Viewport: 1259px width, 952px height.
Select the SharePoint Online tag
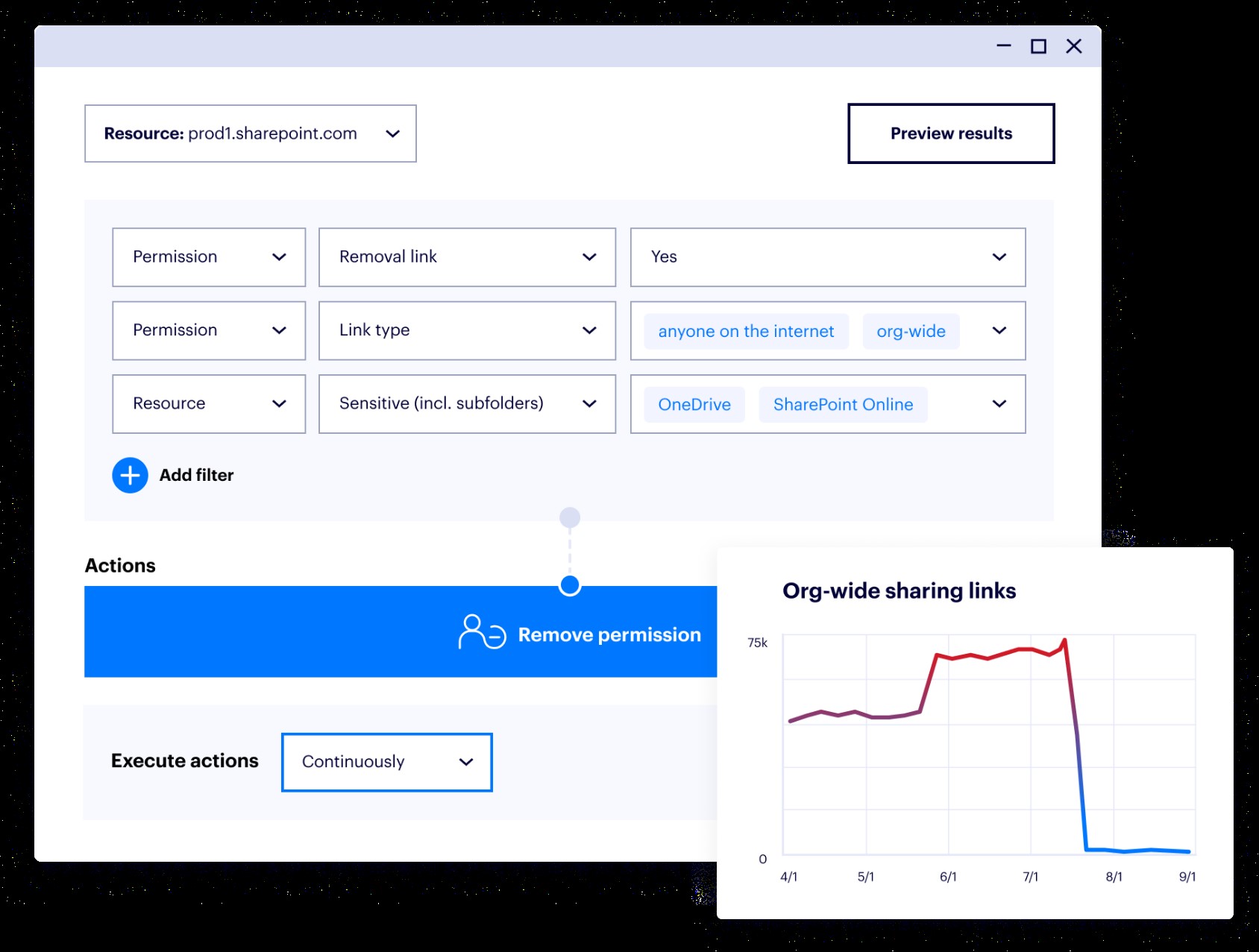click(843, 404)
